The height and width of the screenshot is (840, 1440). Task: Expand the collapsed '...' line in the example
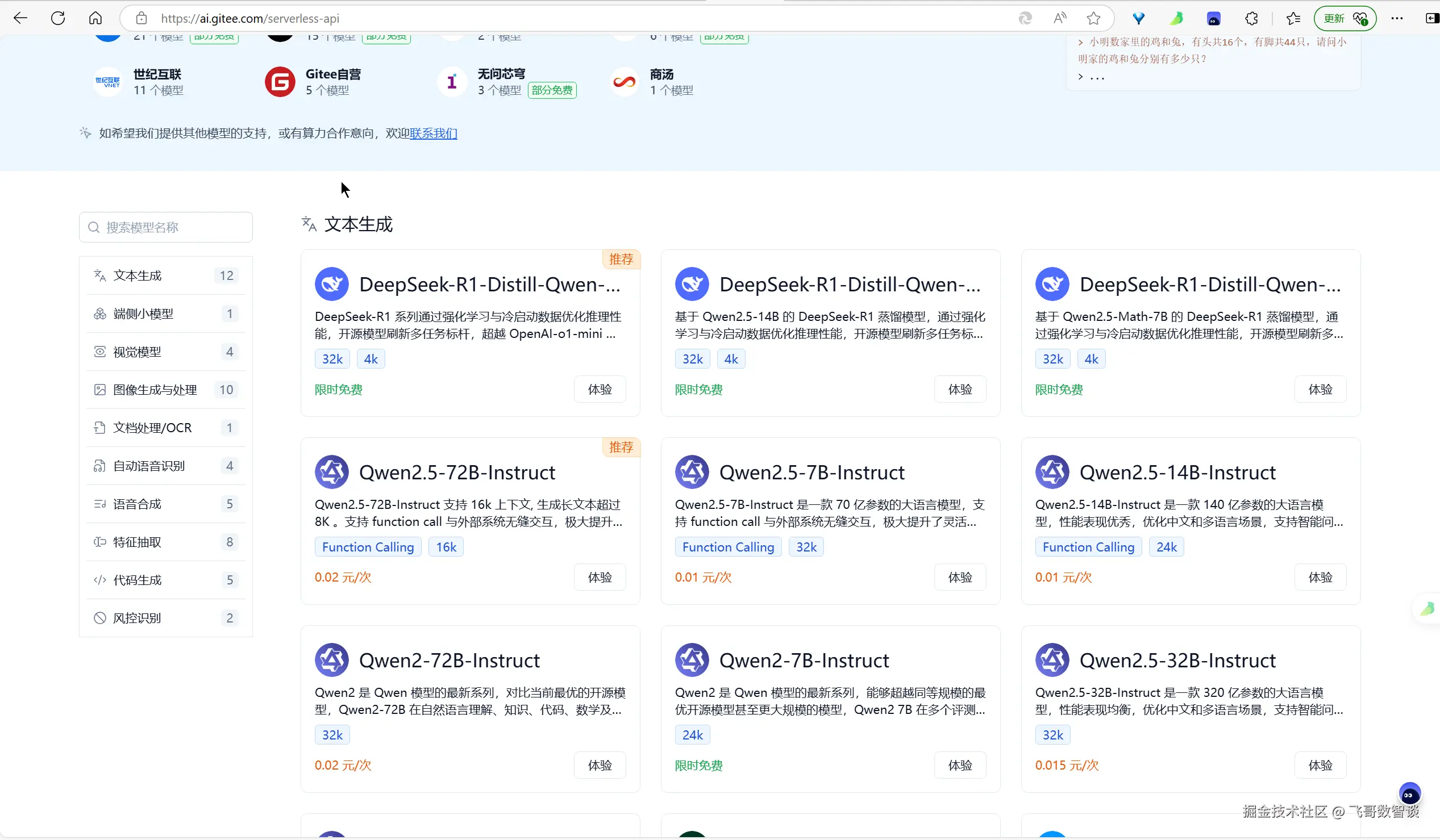1092,77
